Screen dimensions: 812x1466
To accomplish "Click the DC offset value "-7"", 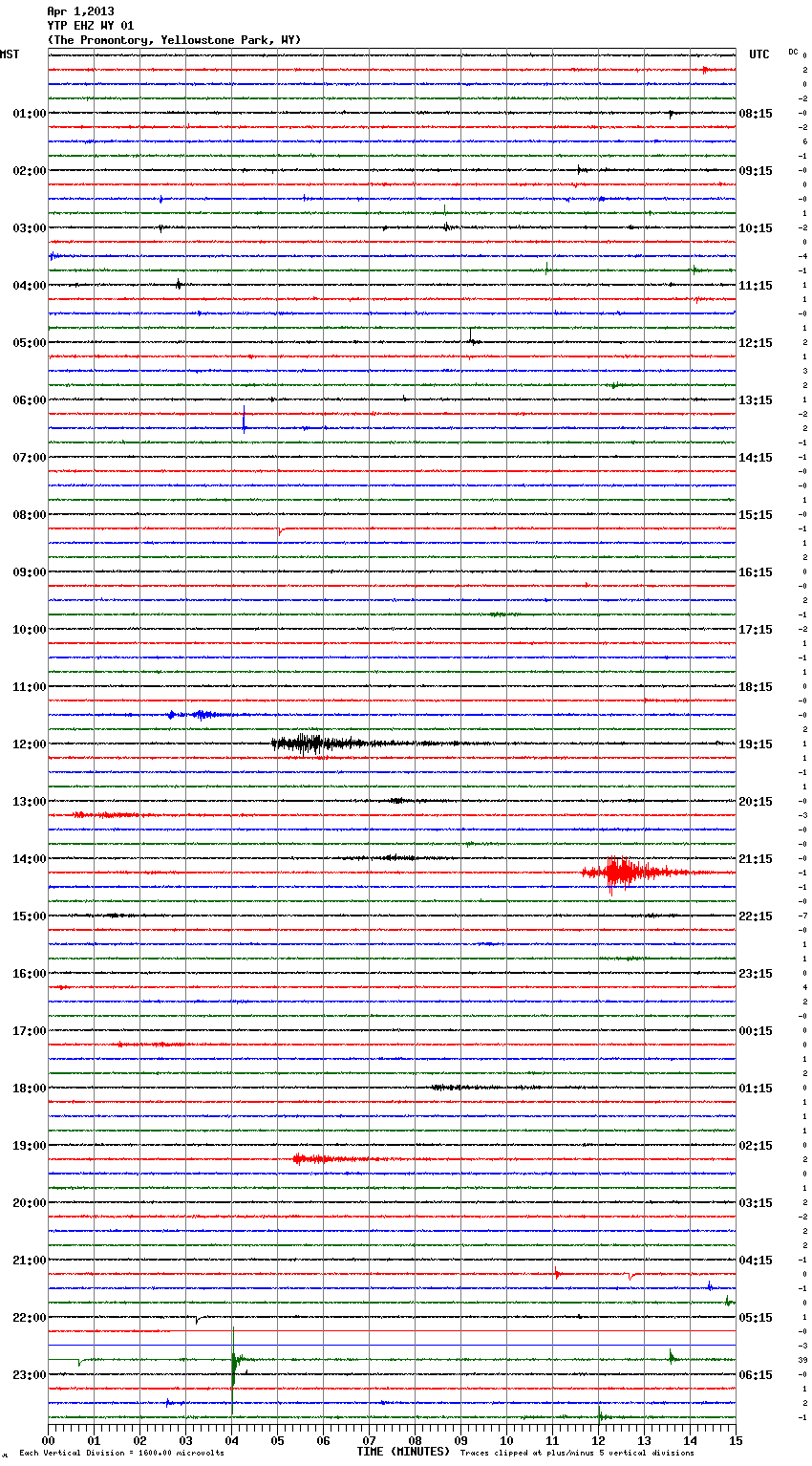I will tap(803, 916).
